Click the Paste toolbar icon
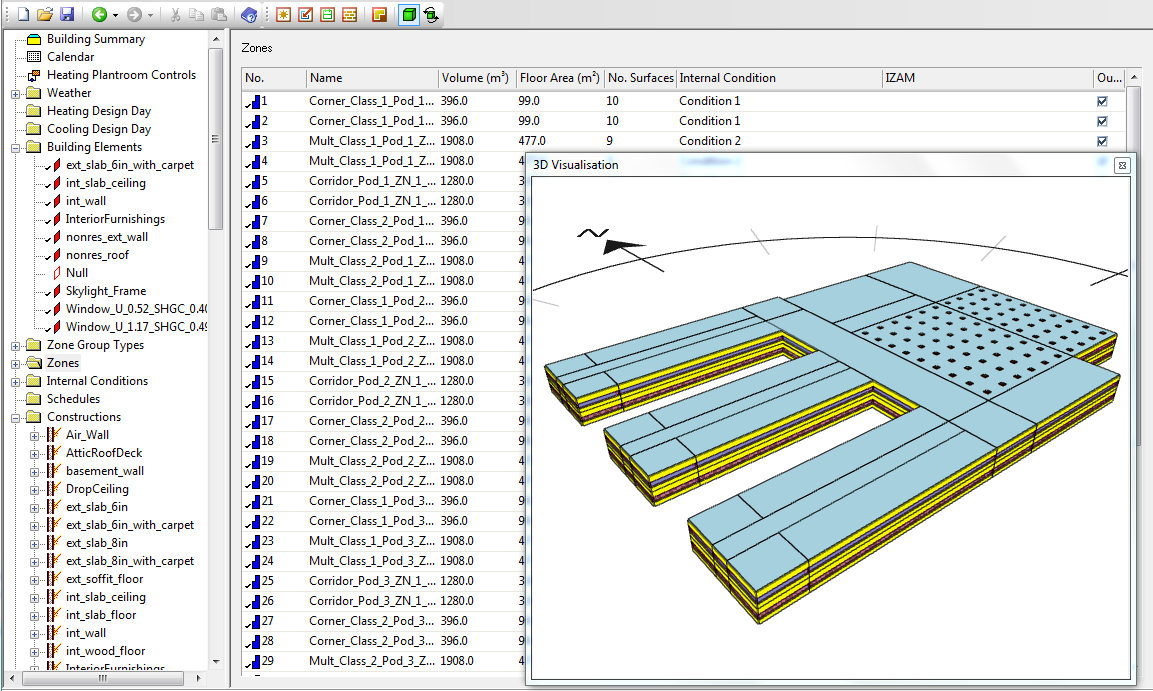The image size is (1153, 691). [219, 14]
